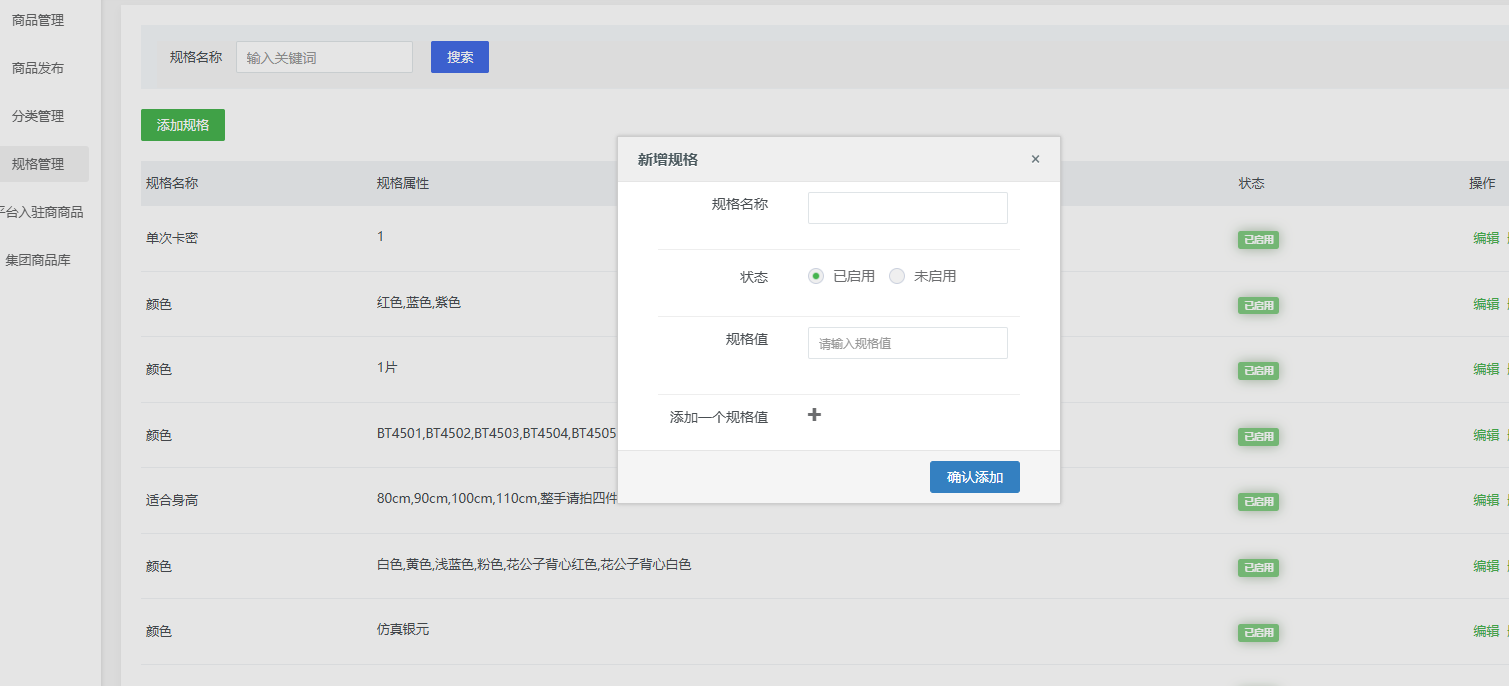Go to 分类管理 sidebar item
Image resolution: width=1509 pixels, height=686 pixels.
point(38,116)
